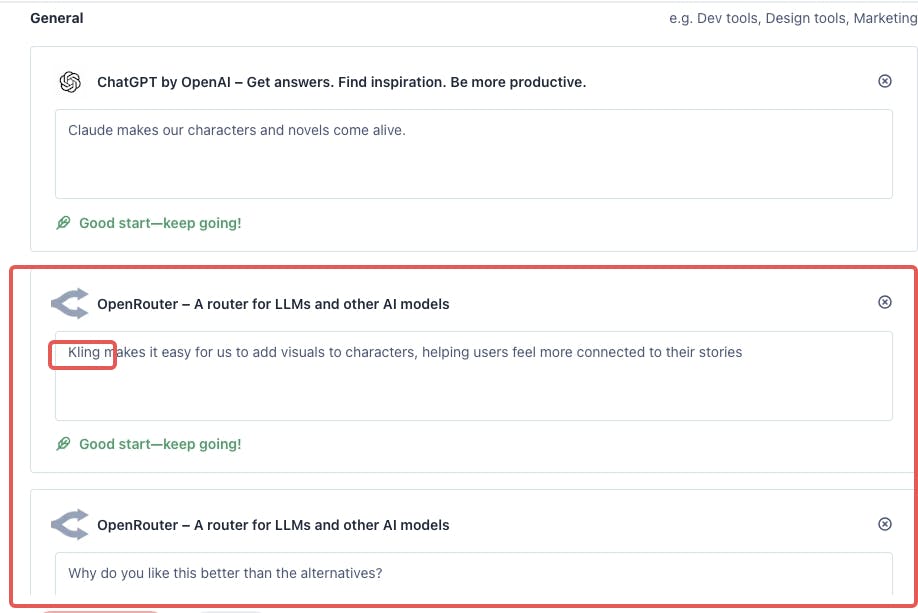Screen dimensions: 918x613
Task: Focus the review box starting 'Claude makes our characters'
Action: coord(474,154)
